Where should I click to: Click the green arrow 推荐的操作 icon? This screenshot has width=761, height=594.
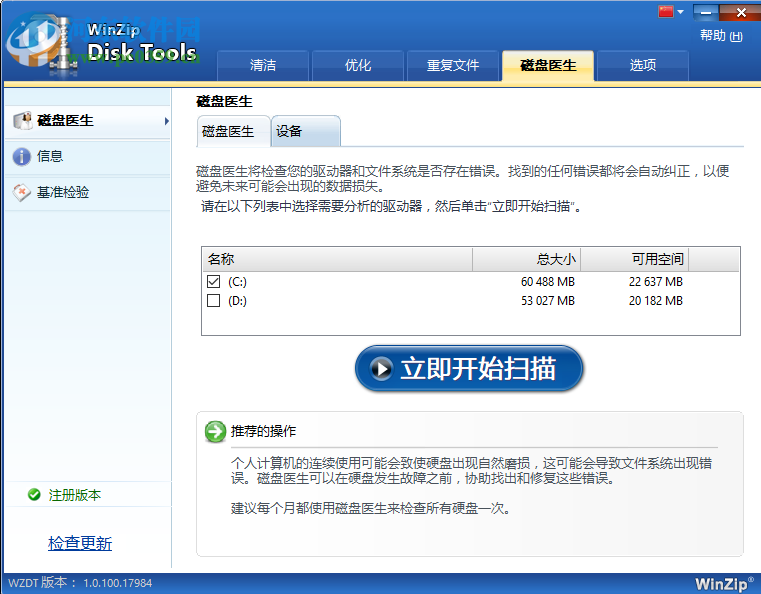[215, 431]
